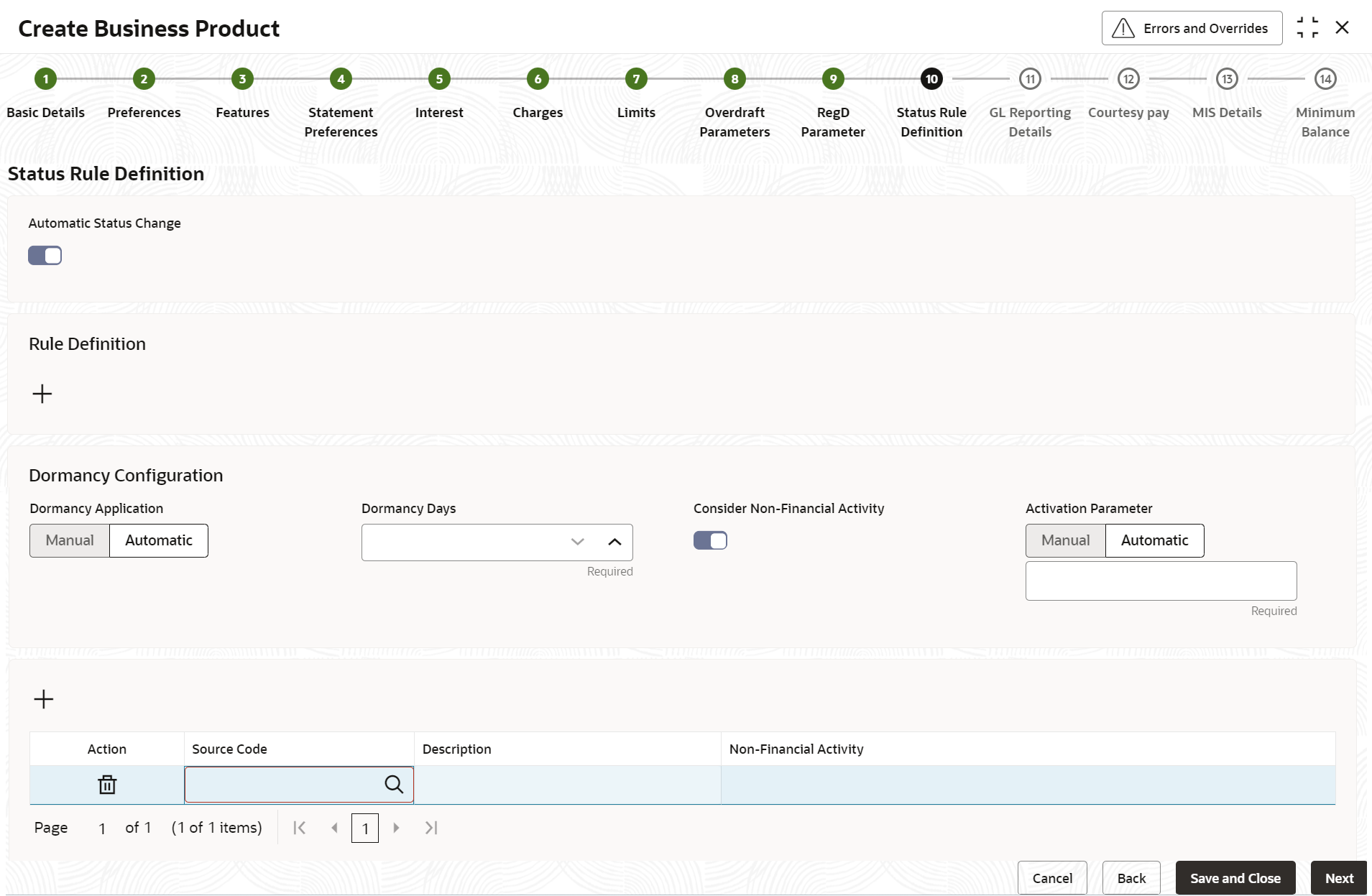1372x896 pixels.
Task: Select Automatic for Activation Parameter
Action: click(1154, 540)
